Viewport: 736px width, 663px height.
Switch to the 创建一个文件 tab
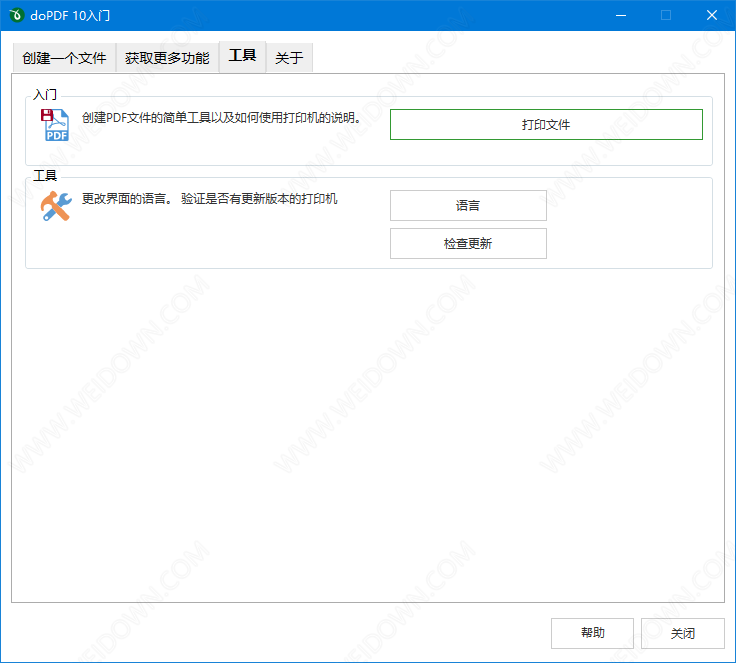tap(64, 58)
